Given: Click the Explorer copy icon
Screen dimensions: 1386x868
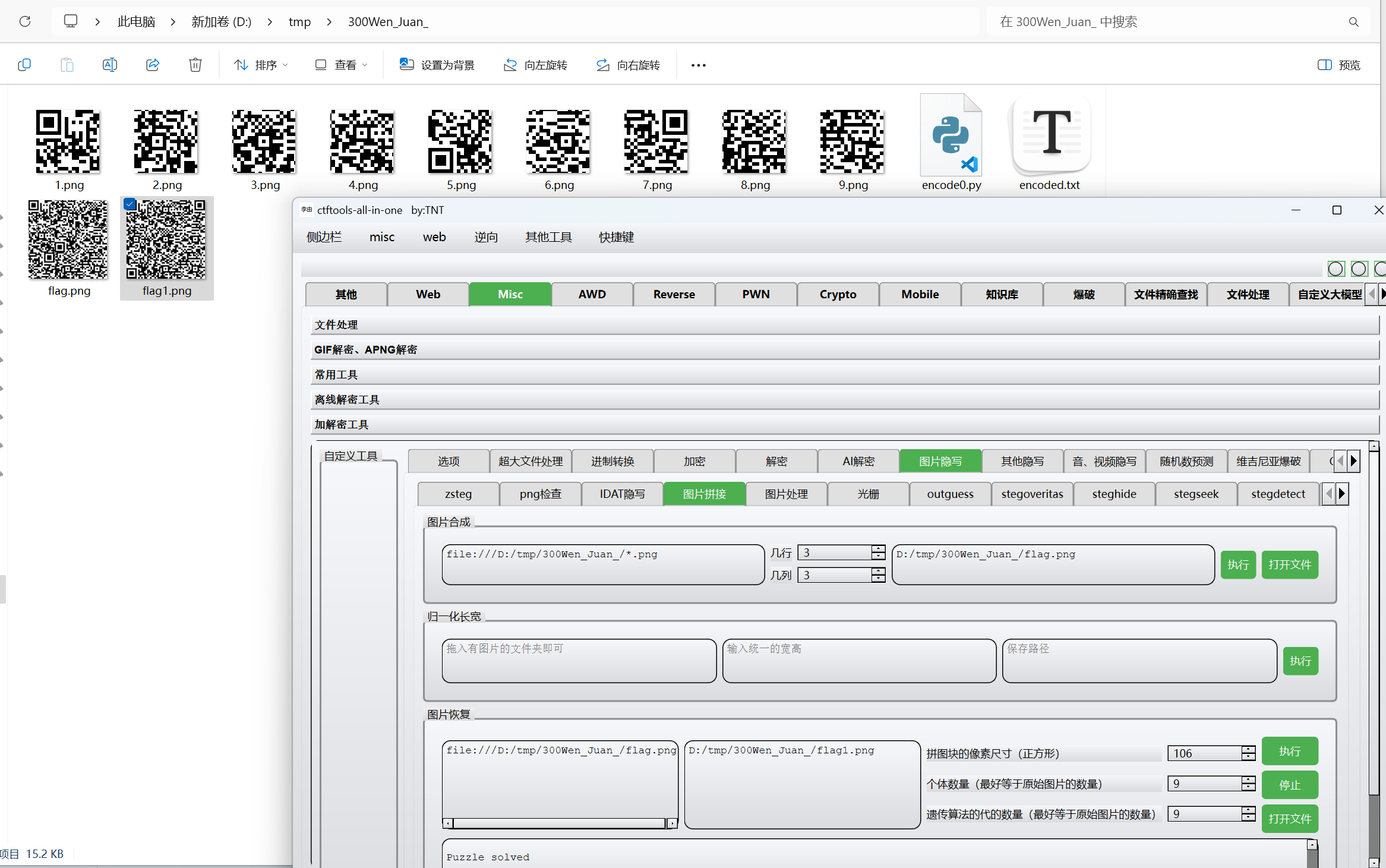Looking at the screenshot, I should click(x=24, y=65).
